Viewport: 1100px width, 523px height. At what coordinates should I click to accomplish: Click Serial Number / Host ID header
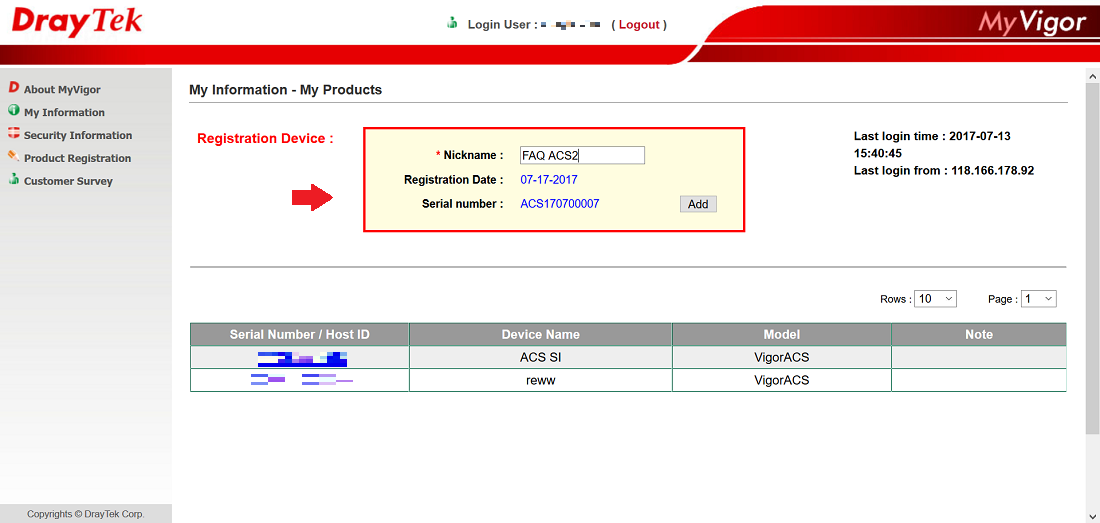coord(300,334)
